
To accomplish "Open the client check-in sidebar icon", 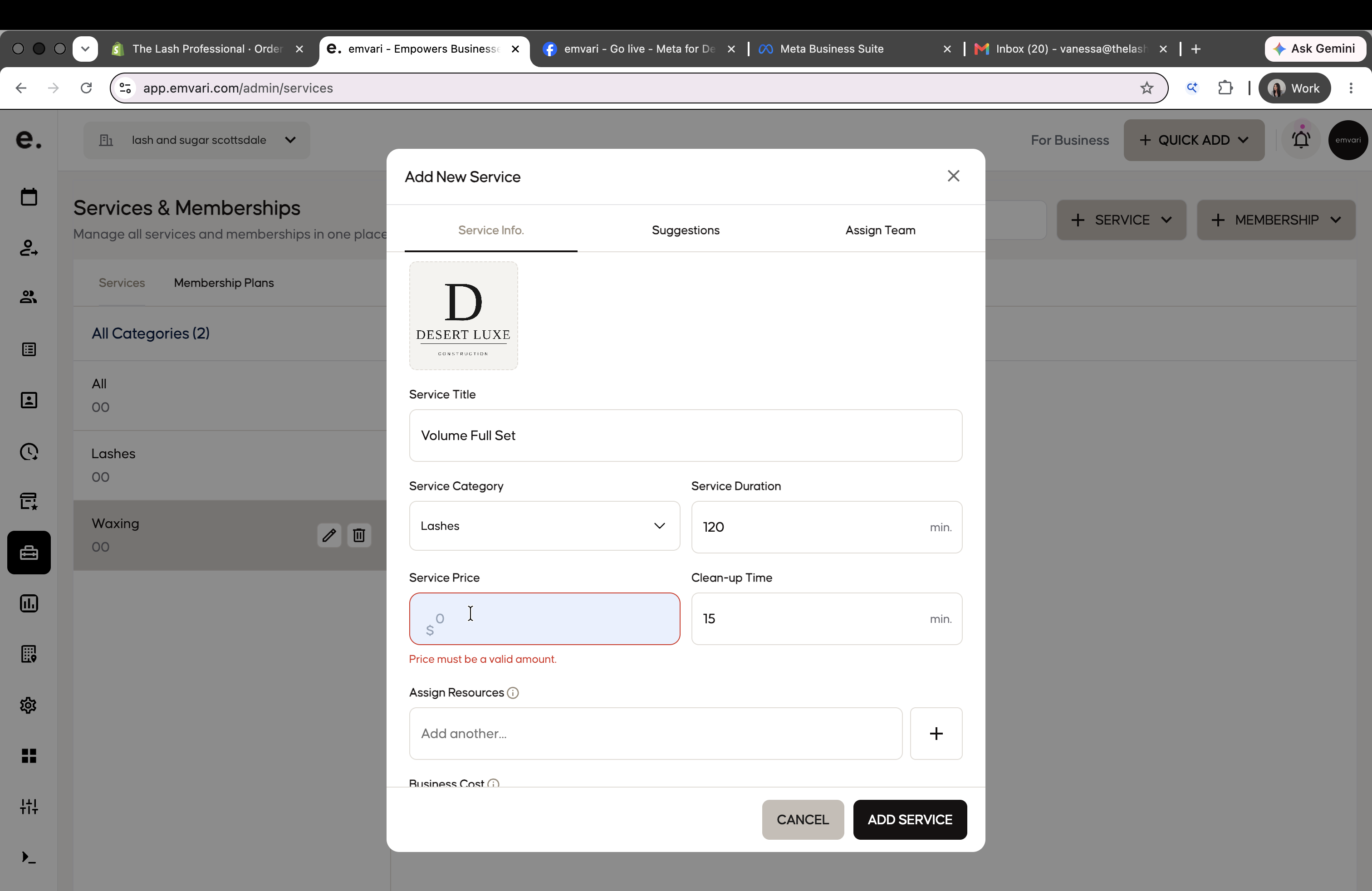I will click(29, 248).
